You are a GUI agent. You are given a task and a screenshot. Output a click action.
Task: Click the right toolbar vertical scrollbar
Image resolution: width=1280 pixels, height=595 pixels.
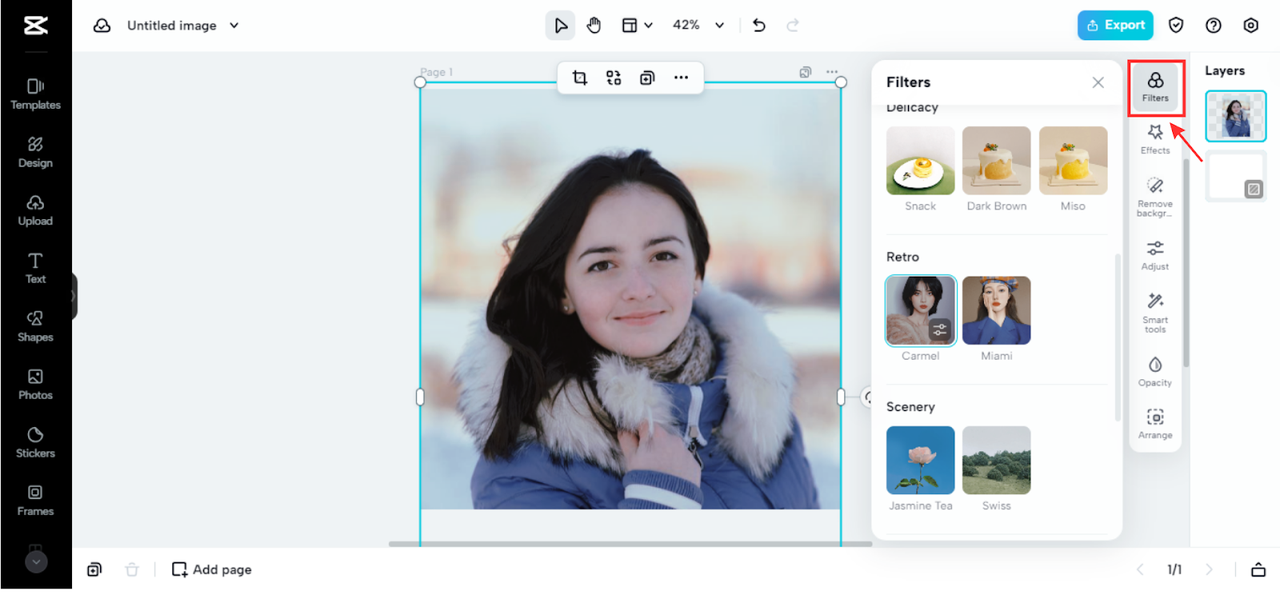pos(1187,262)
